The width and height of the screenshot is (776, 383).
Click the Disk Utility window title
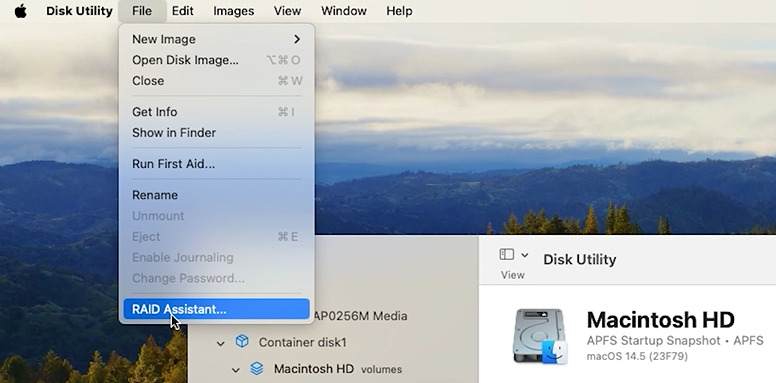[x=580, y=259]
